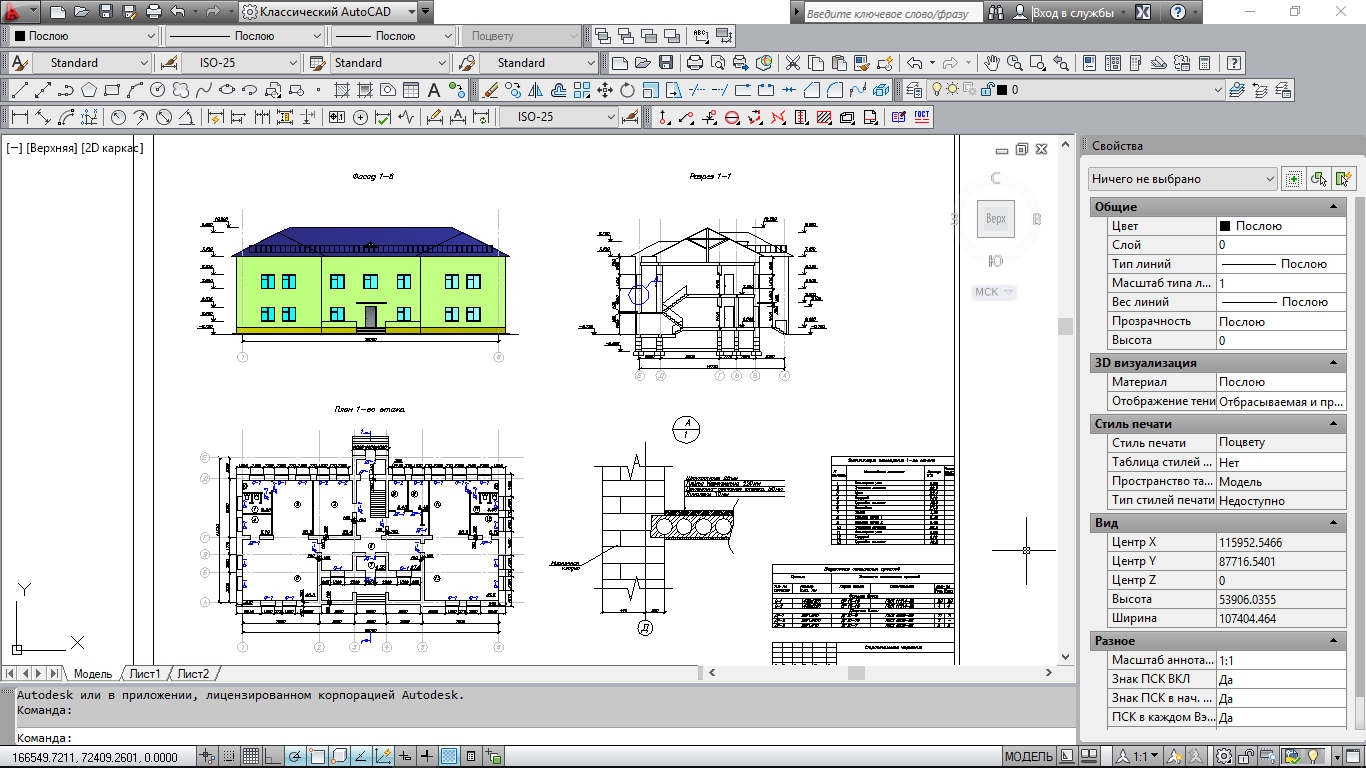This screenshot has height=768, width=1366.
Task: Switch to the Лист2 layout tab
Action: click(193, 674)
